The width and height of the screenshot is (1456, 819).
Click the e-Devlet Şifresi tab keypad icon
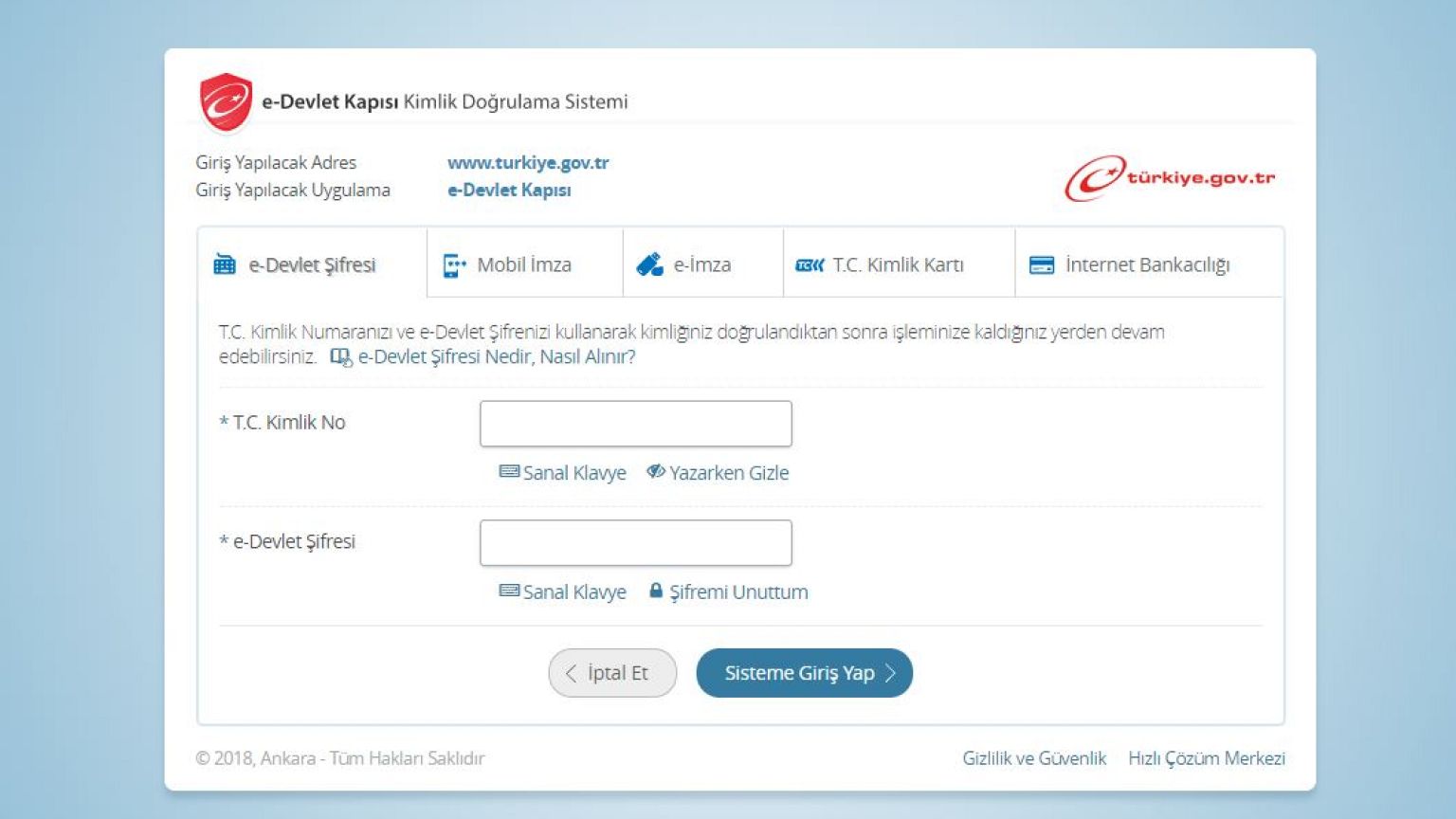pos(225,264)
